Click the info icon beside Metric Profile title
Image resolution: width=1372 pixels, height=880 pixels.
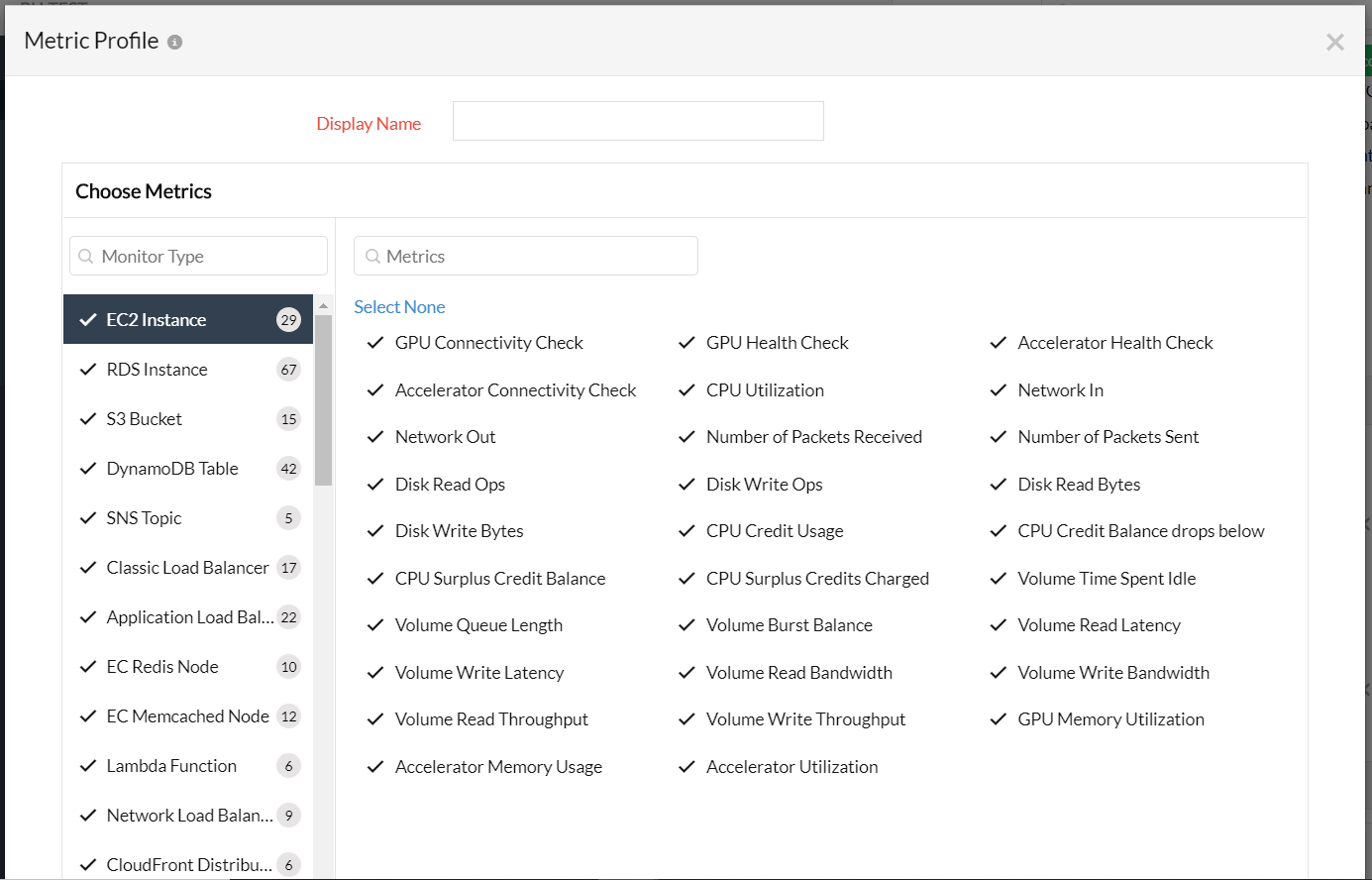[x=175, y=42]
